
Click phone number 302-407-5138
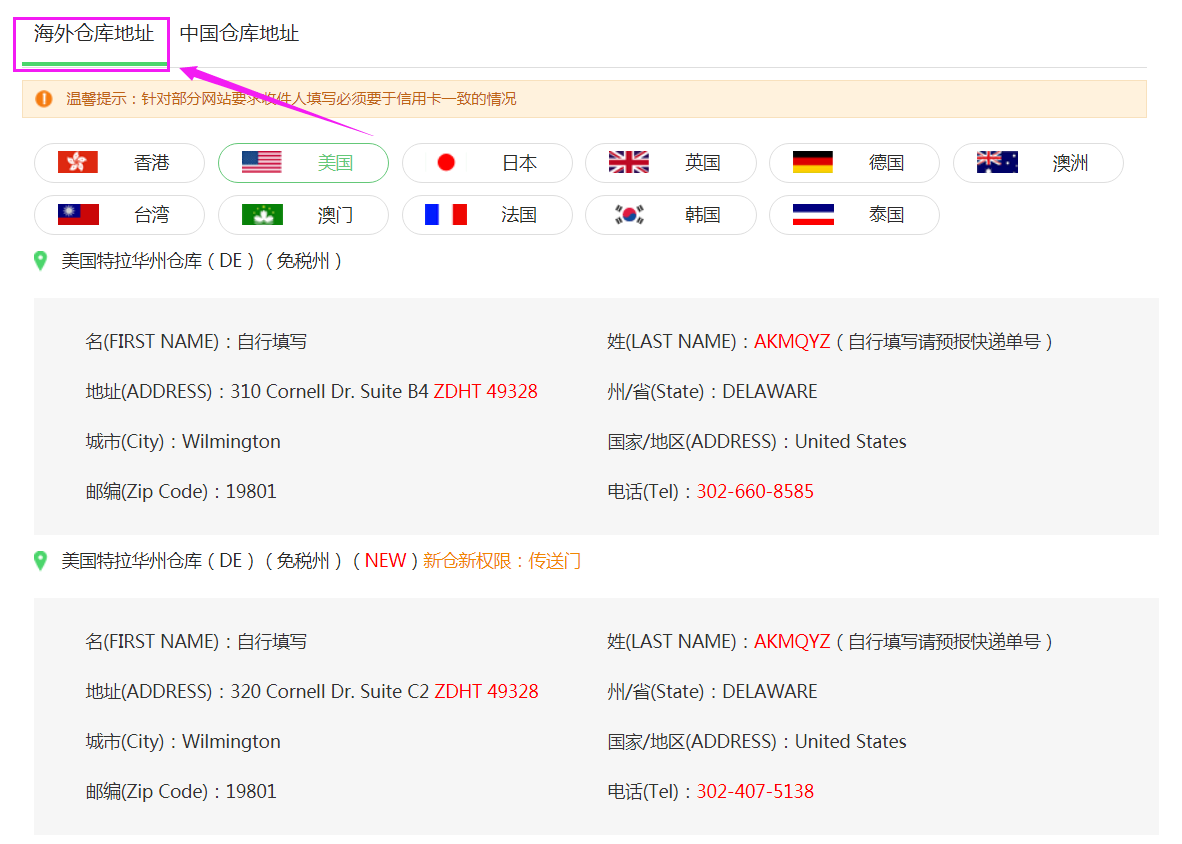(755, 792)
